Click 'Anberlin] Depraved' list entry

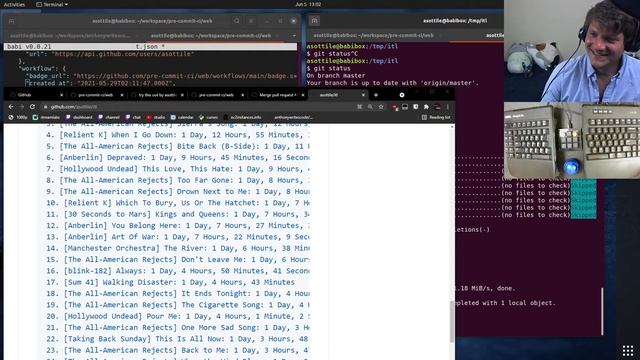coord(178,158)
